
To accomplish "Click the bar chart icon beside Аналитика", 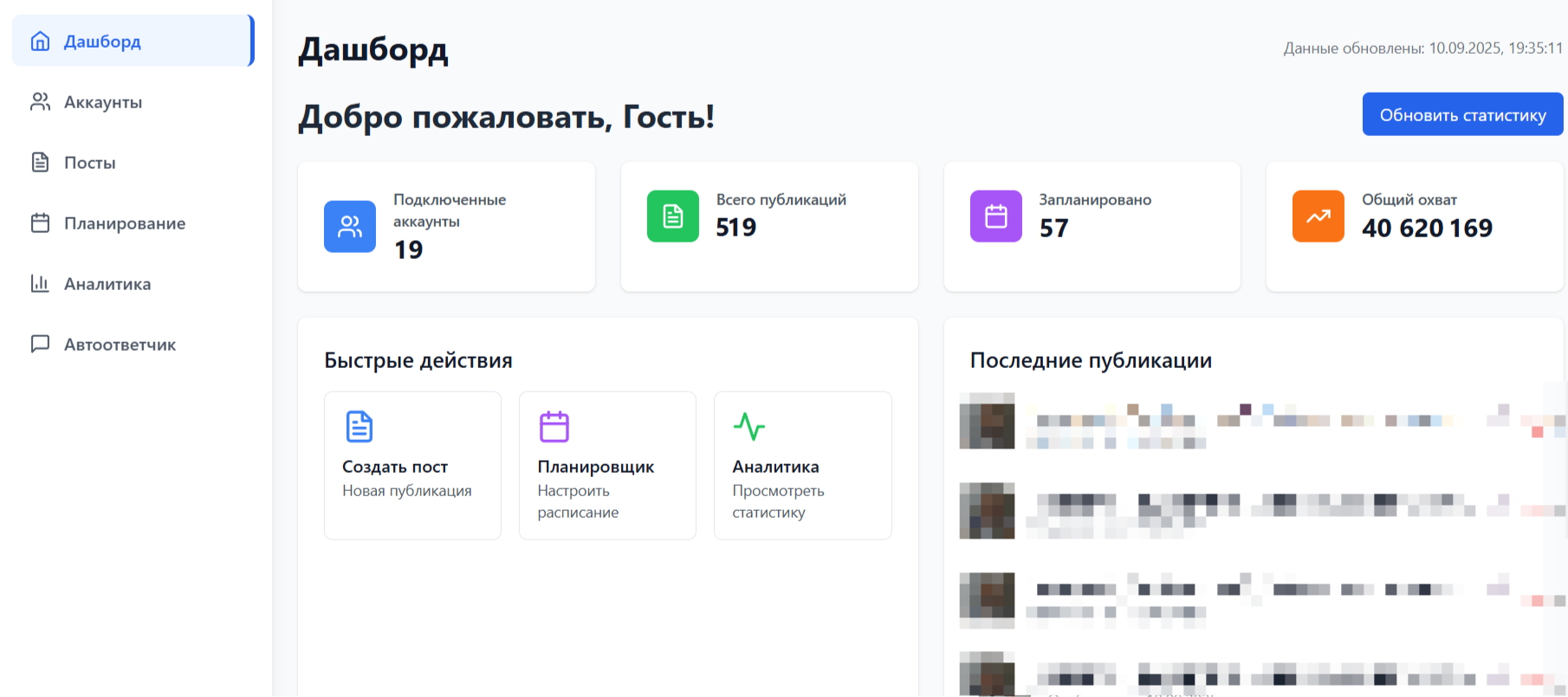I will pos(40,283).
